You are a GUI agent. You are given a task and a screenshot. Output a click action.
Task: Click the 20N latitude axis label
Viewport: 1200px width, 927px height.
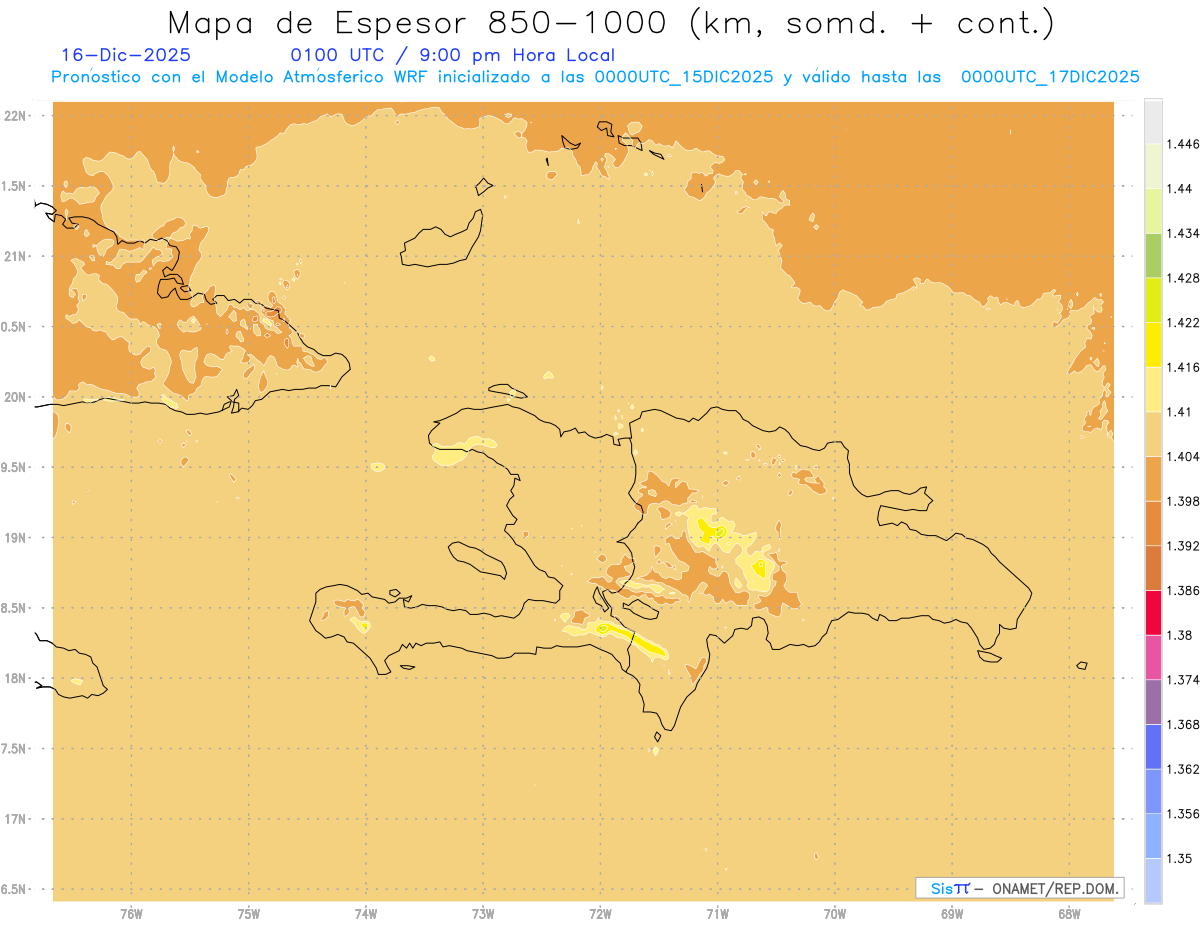point(17,397)
